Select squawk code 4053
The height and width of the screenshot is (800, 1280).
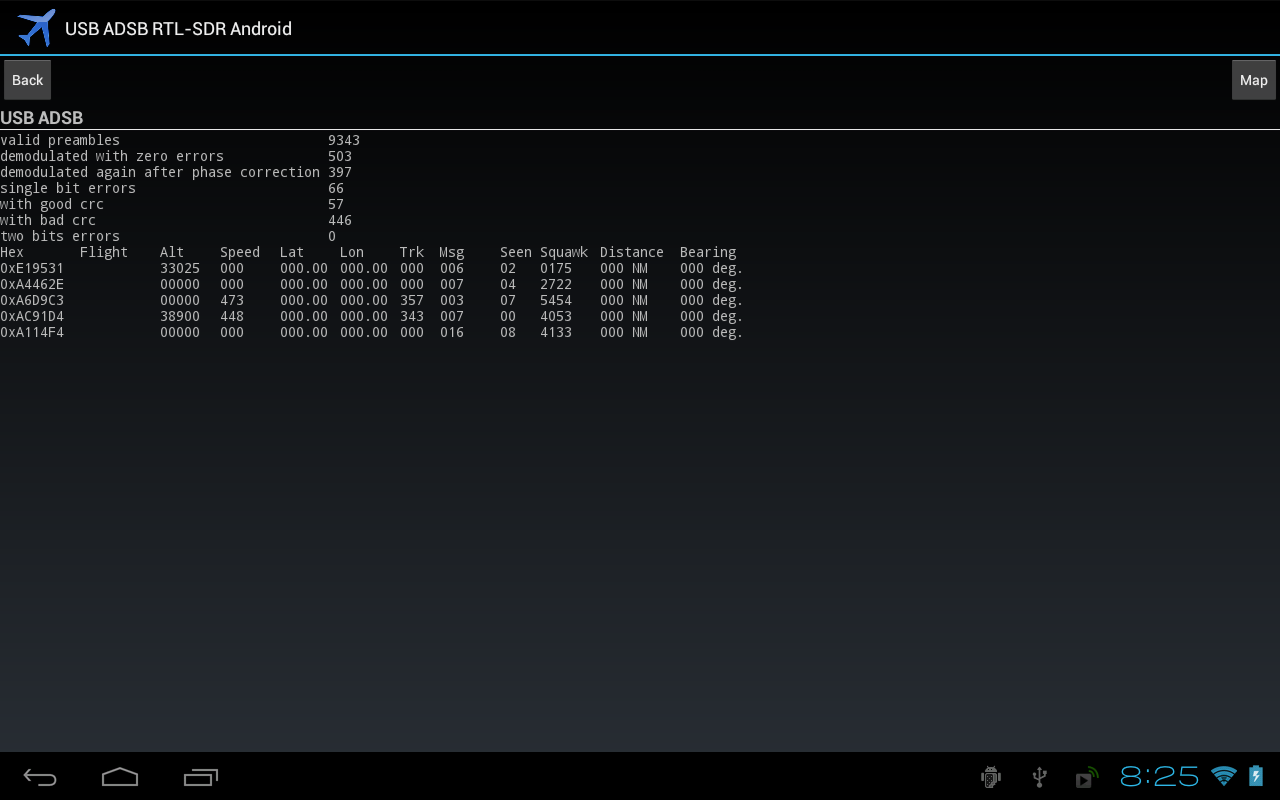click(x=556, y=316)
